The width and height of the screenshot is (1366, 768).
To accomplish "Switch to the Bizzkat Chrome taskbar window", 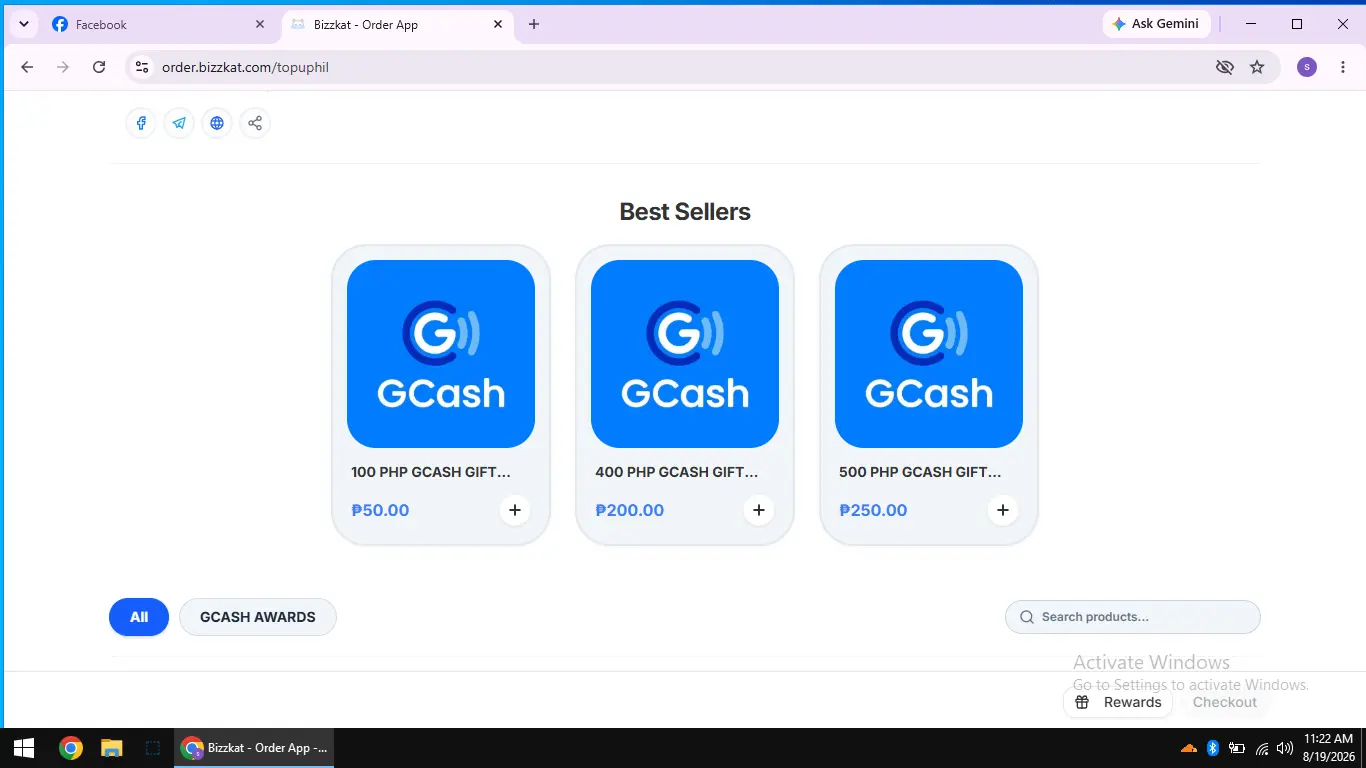I will point(254,748).
